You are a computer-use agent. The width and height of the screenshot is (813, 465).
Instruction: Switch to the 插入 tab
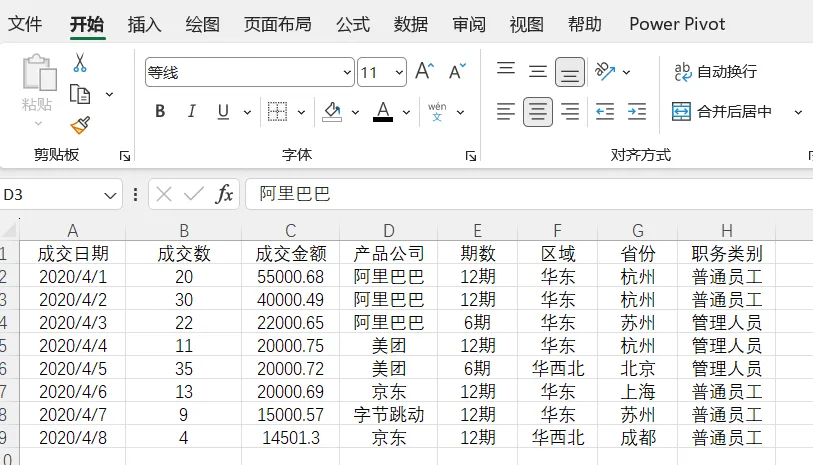[x=145, y=24]
